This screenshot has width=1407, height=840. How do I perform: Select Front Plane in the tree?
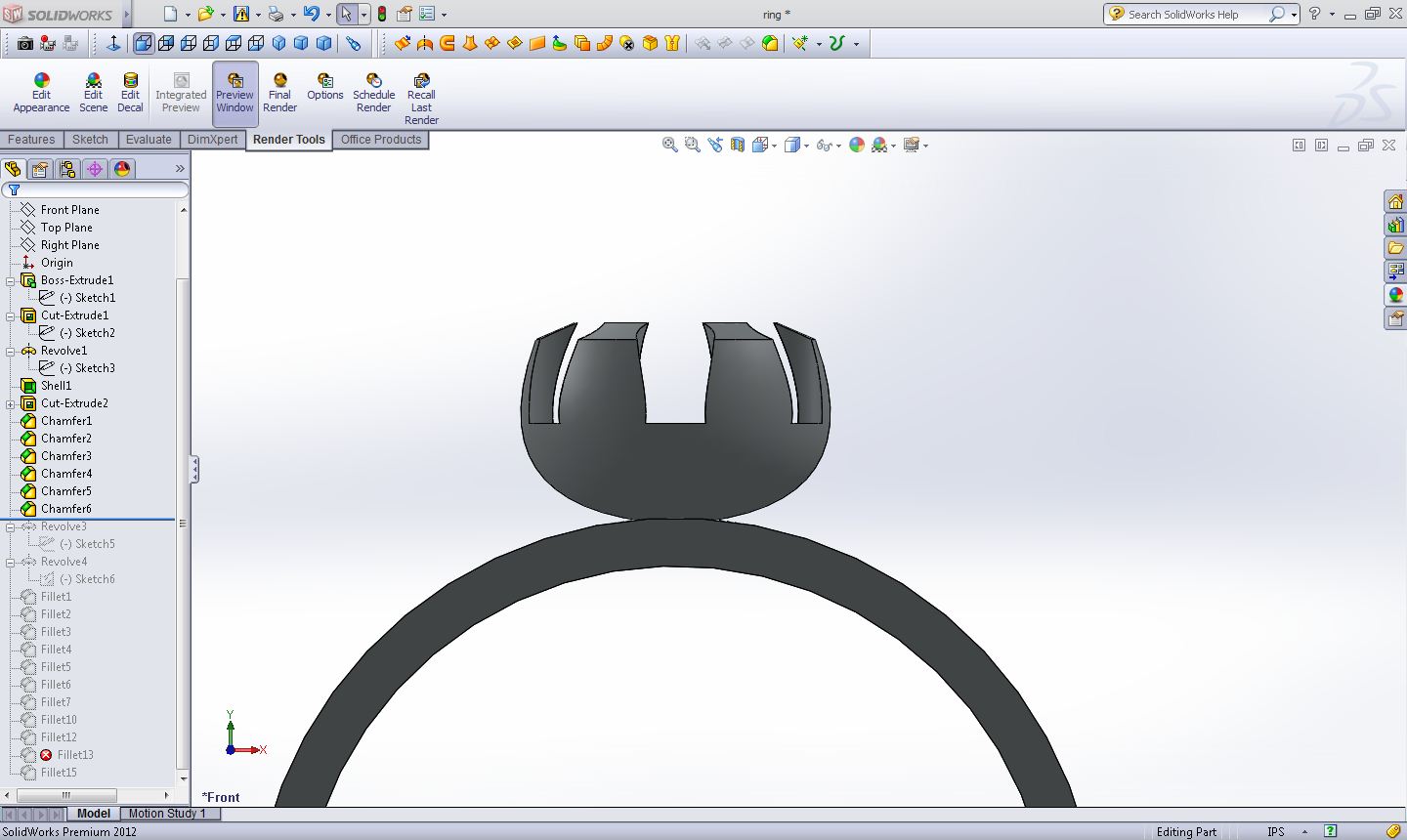(69, 210)
